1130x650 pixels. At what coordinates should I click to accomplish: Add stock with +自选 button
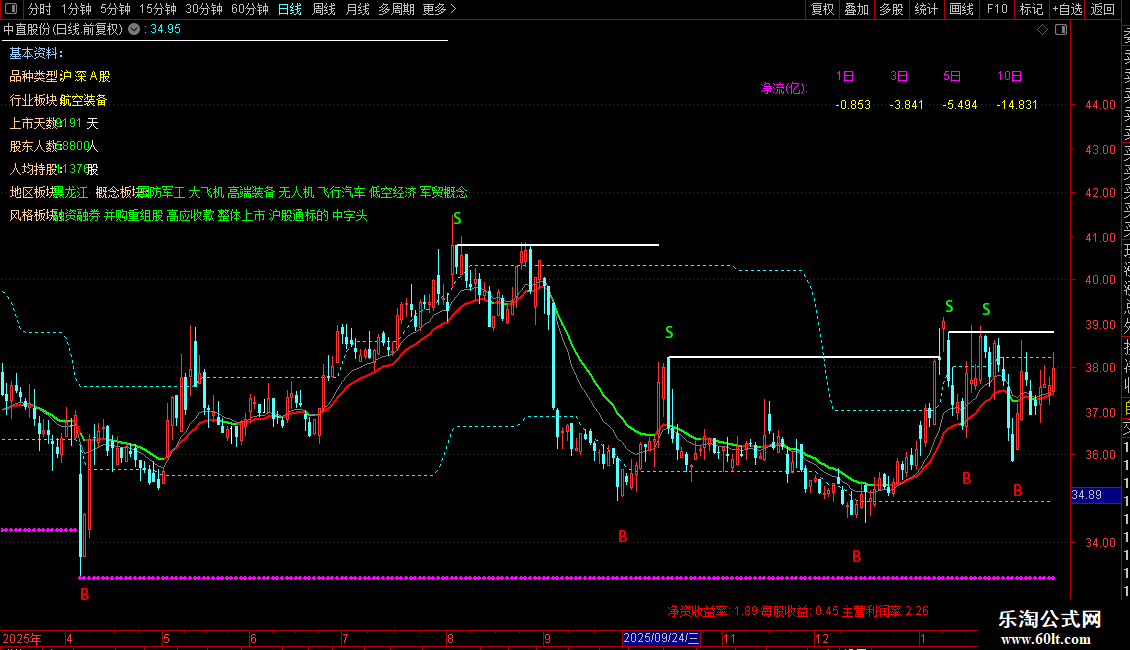[x=1067, y=9]
